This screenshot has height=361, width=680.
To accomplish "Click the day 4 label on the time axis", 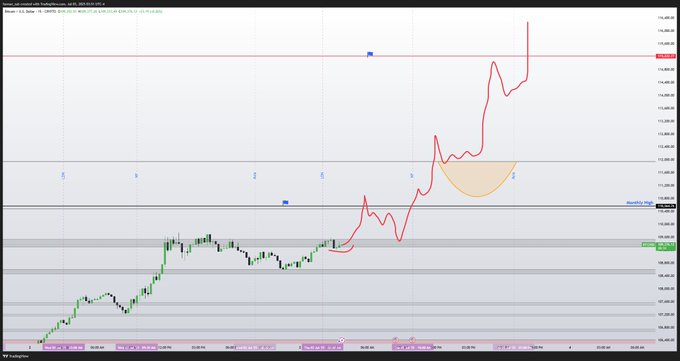I will click(x=570, y=348).
